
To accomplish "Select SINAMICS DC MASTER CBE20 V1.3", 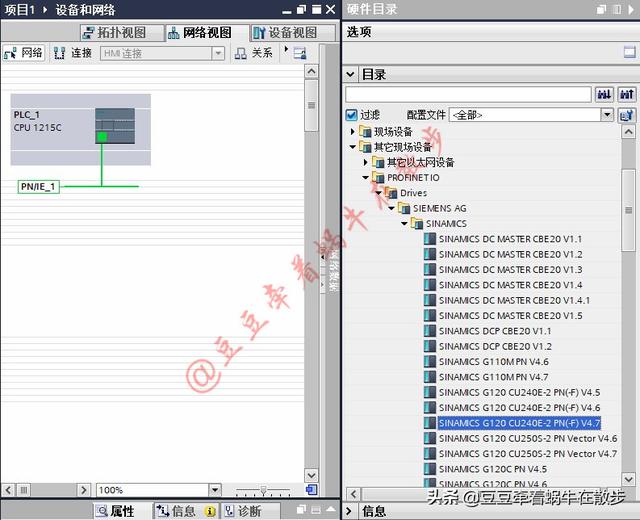I will 511,270.
